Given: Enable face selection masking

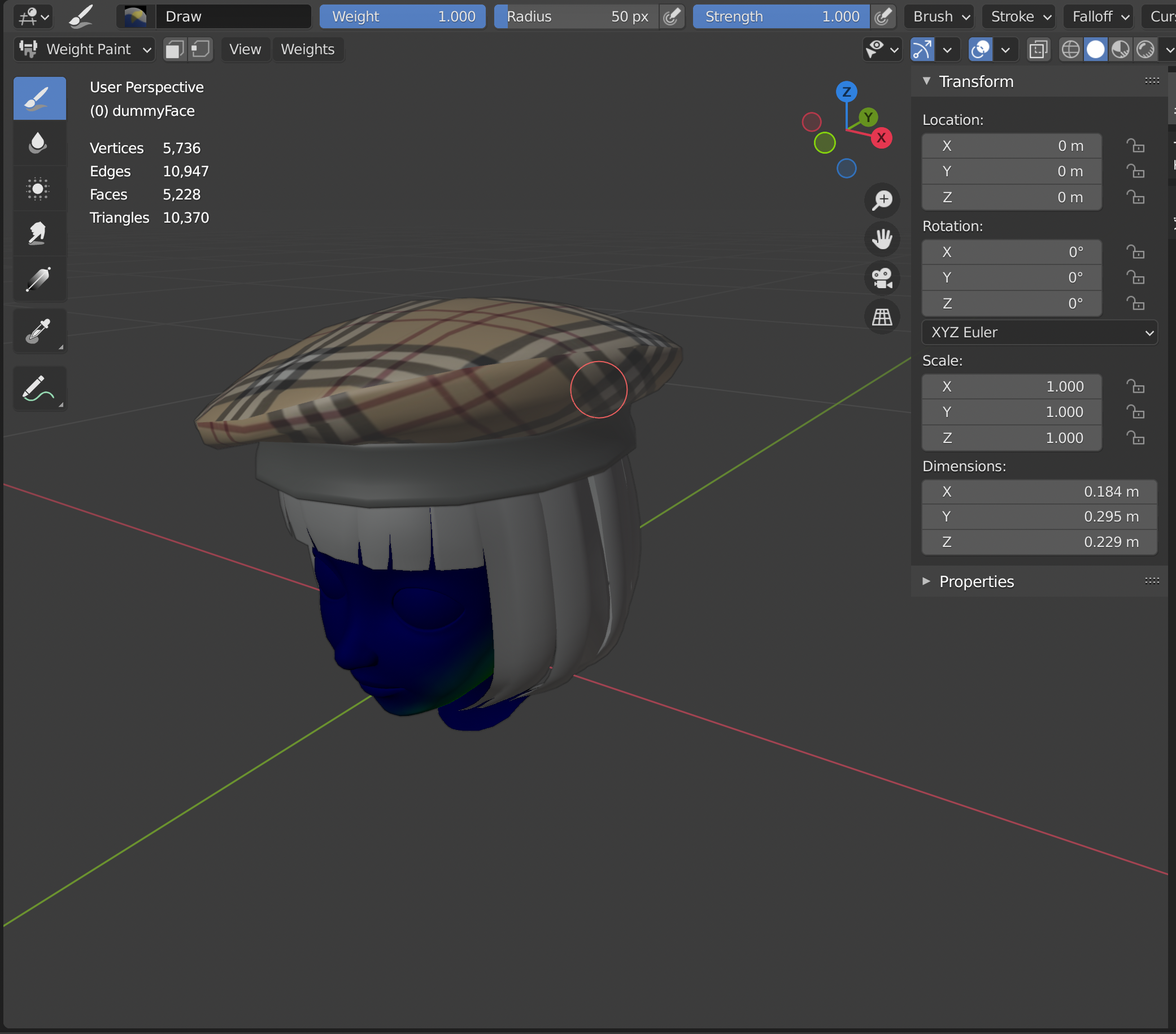Looking at the screenshot, I should (x=175, y=50).
